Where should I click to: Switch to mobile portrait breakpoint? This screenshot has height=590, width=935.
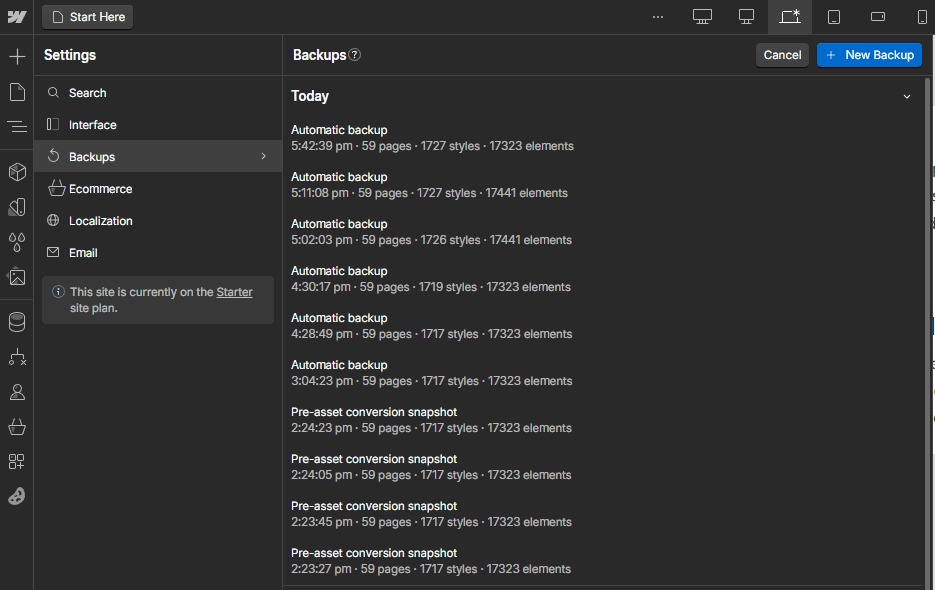point(922,17)
